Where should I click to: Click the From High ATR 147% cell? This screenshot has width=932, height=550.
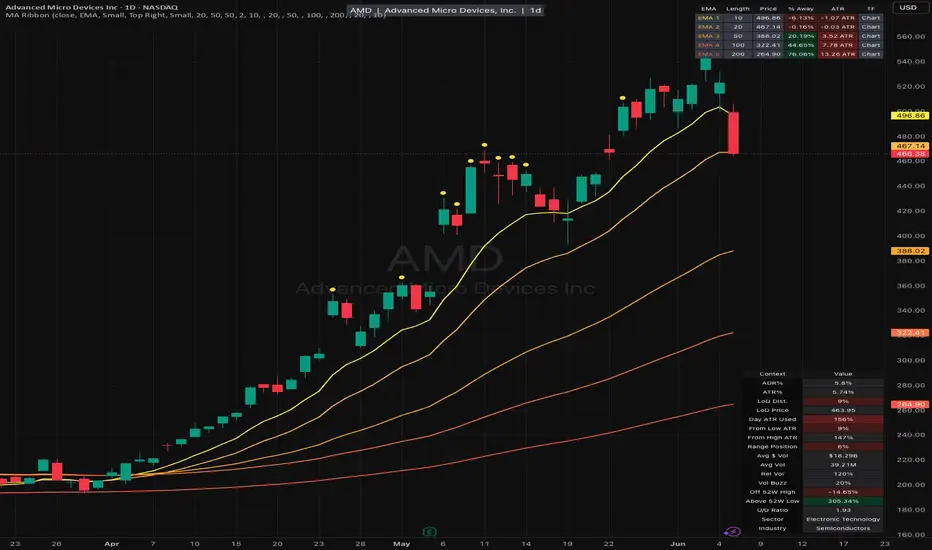click(x=843, y=437)
